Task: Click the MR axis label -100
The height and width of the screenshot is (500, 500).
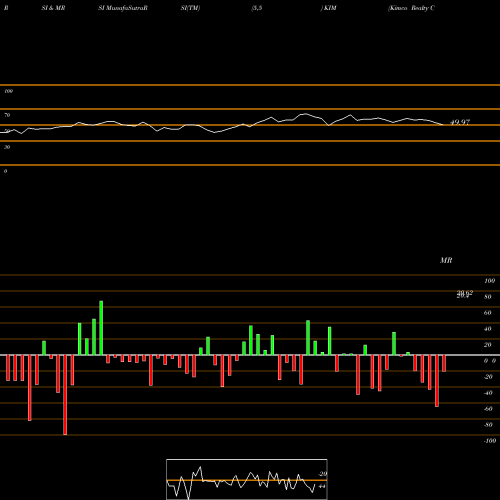Action: pyautogui.click(x=490, y=441)
